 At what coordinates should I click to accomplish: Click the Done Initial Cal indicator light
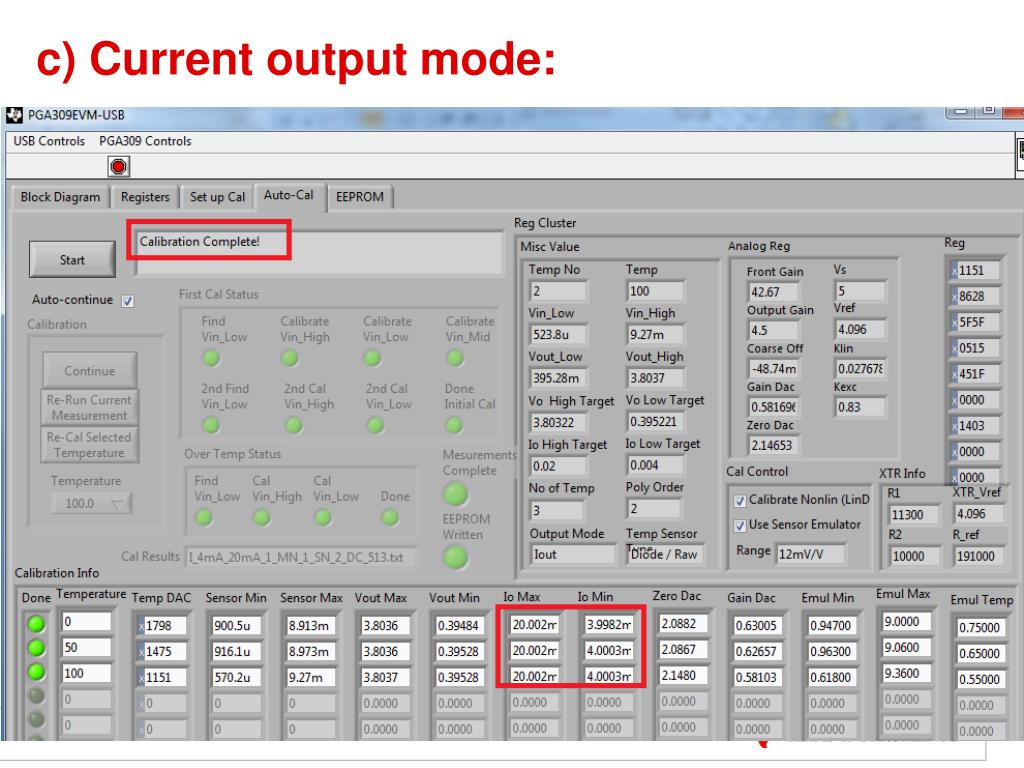pos(454,425)
